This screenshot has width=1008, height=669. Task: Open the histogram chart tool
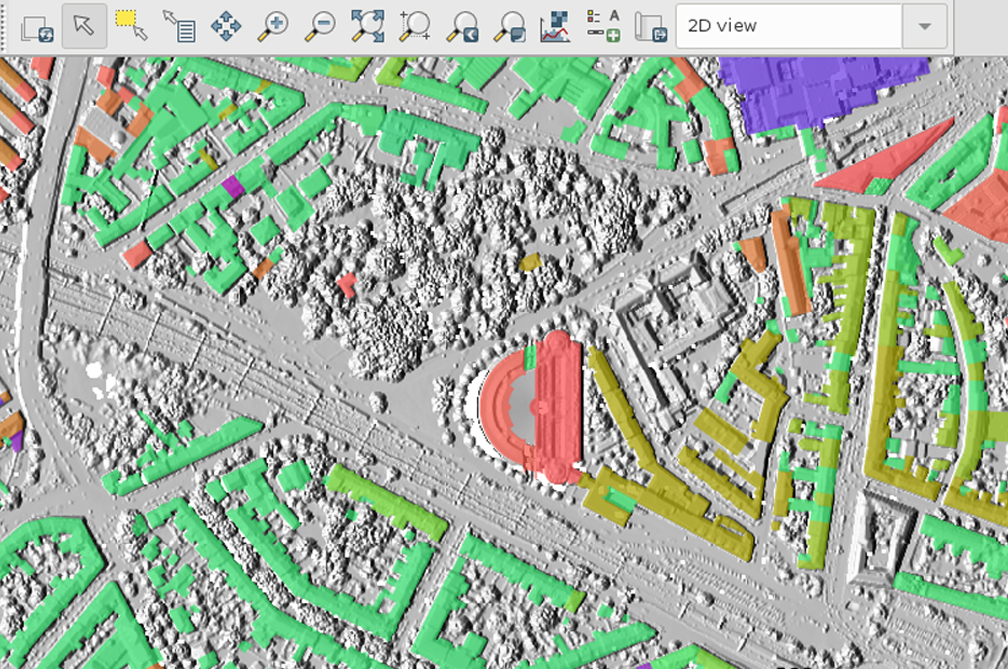point(555,26)
